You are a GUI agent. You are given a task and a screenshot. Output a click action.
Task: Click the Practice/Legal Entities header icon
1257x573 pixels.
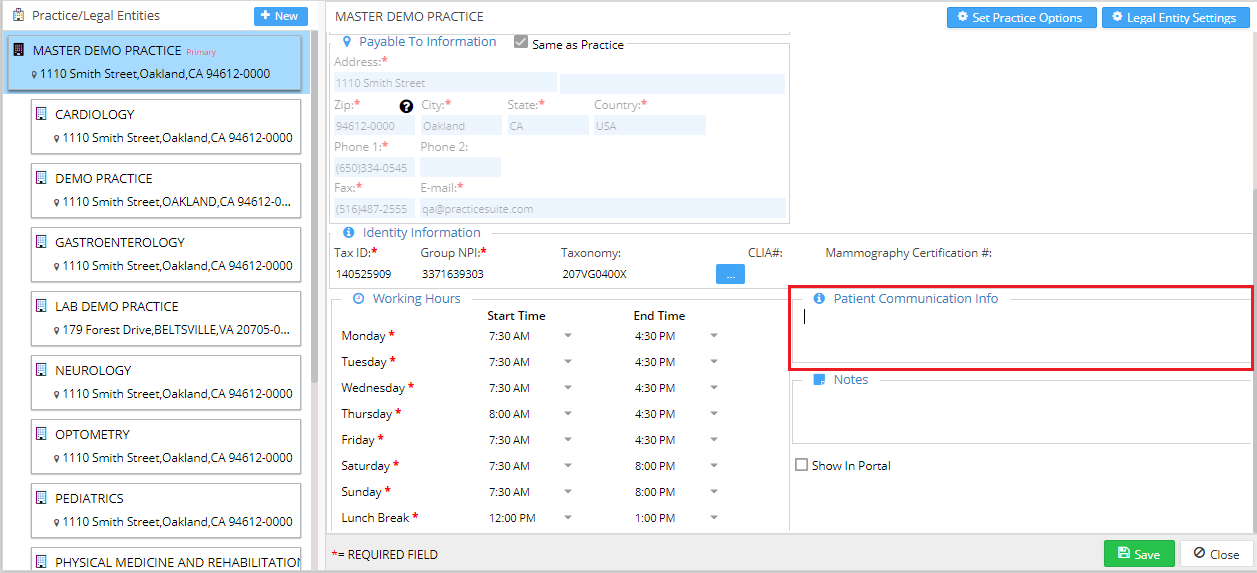tap(18, 15)
